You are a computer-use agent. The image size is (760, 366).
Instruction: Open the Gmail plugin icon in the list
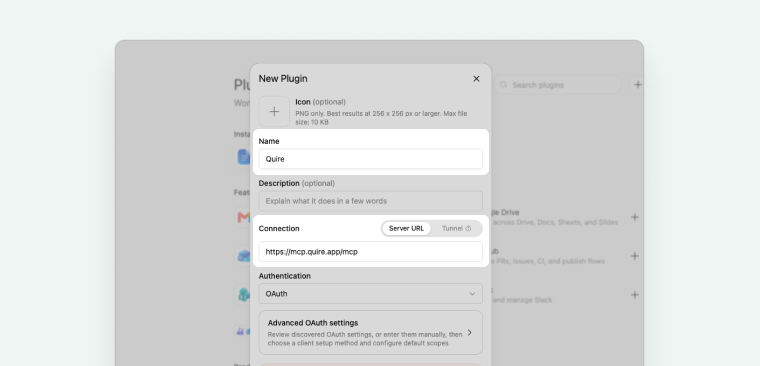tap(243, 217)
